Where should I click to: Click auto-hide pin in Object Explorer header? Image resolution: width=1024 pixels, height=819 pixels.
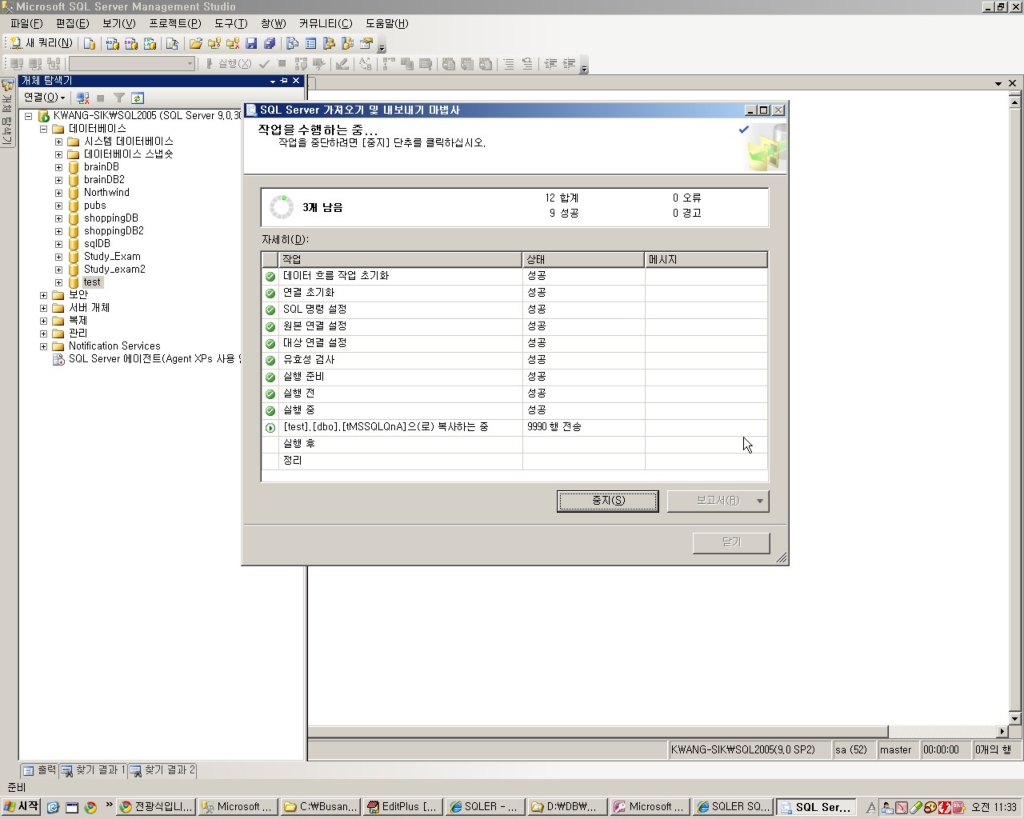click(x=283, y=80)
